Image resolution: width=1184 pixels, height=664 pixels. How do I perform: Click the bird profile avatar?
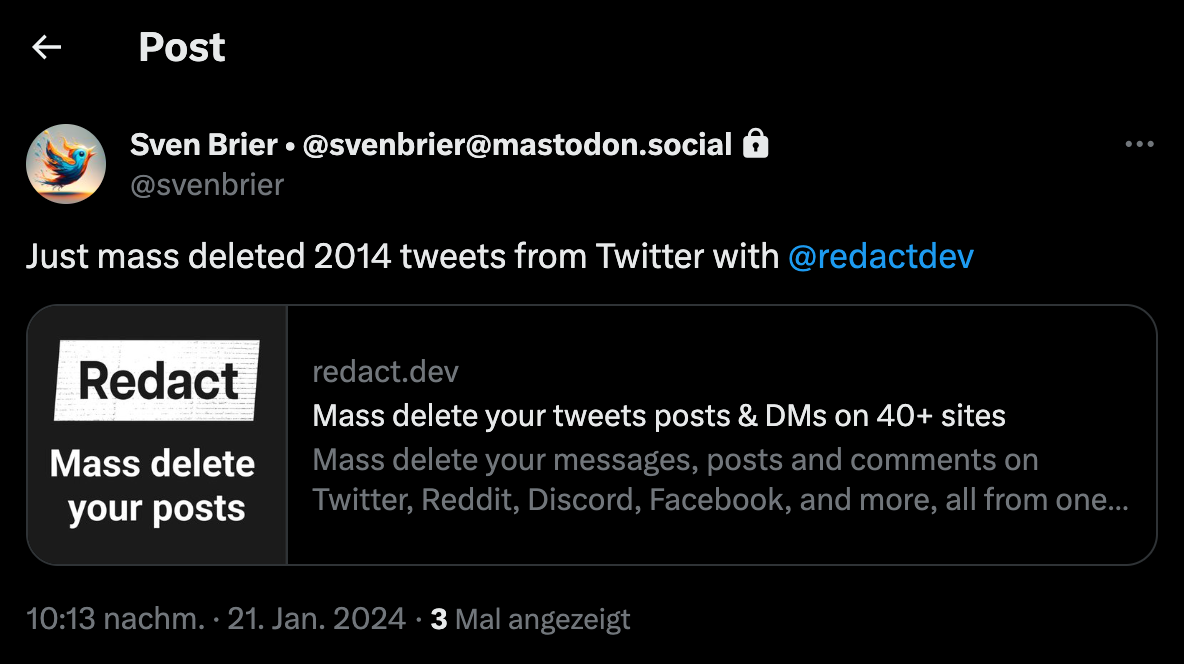66,164
